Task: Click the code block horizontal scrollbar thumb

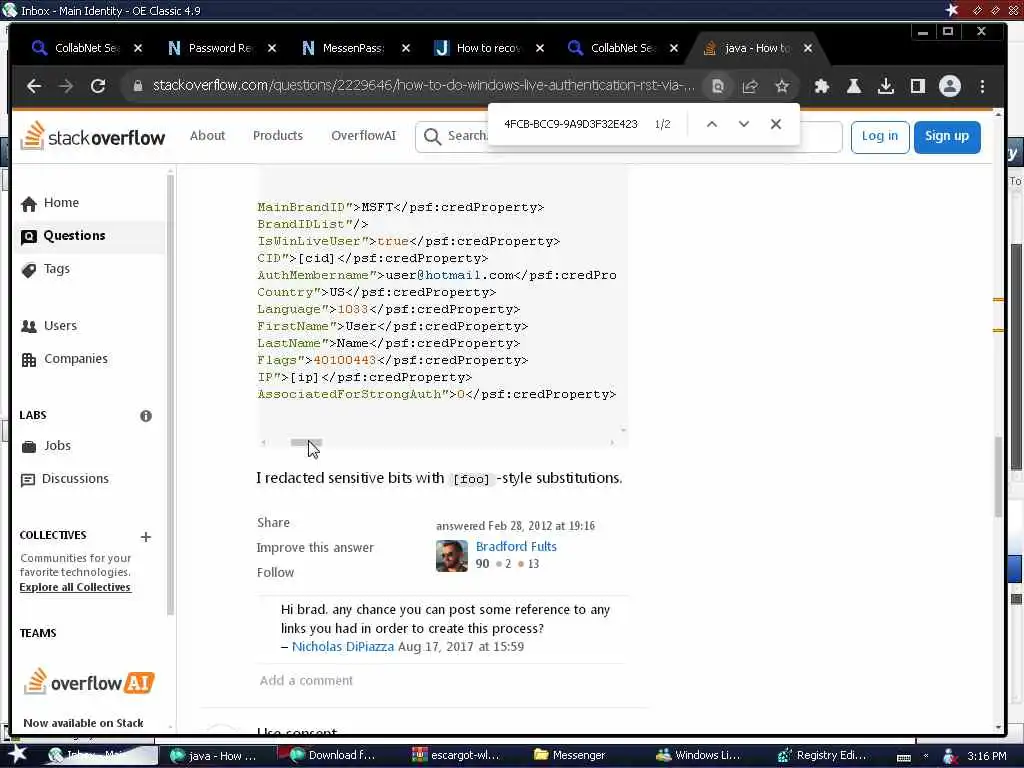Action: tap(306, 442)
